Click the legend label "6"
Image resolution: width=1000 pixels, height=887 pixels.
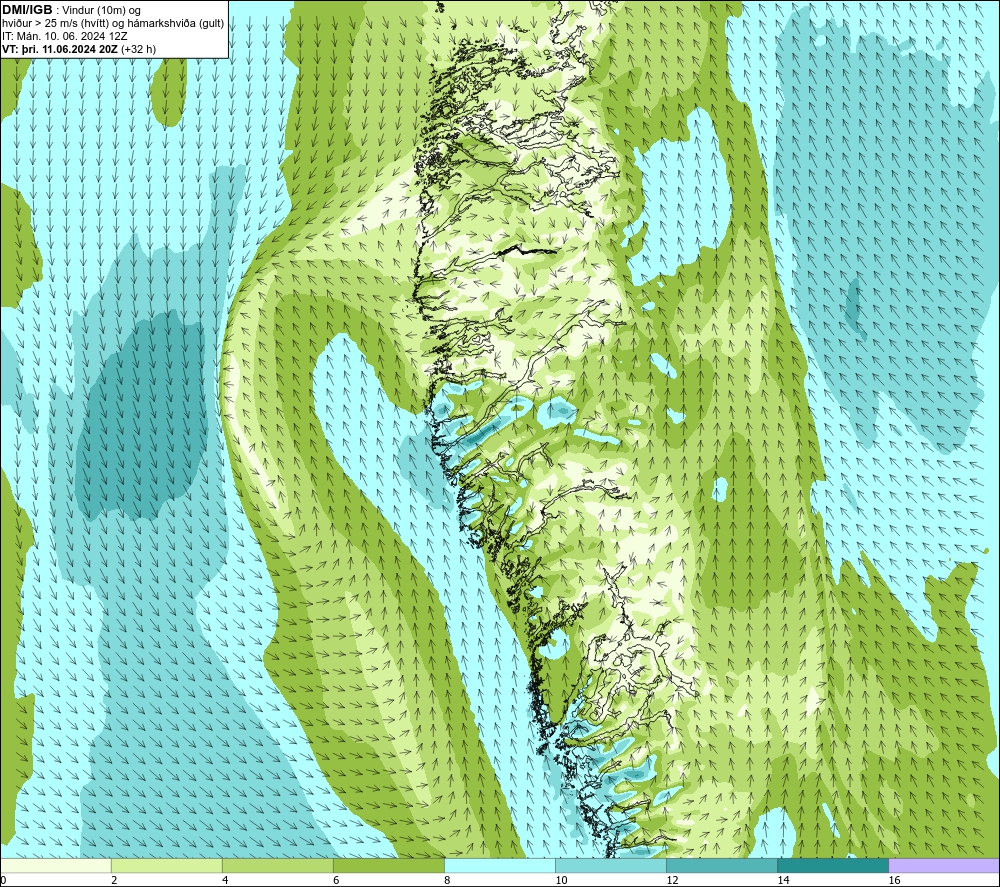(335, 881)
